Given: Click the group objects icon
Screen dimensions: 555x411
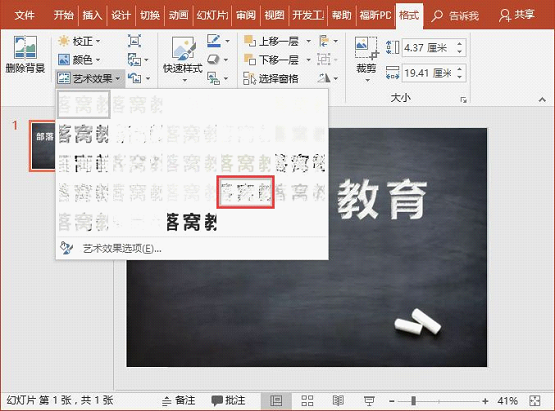Looking at the screenshot, I should [323, 59].
